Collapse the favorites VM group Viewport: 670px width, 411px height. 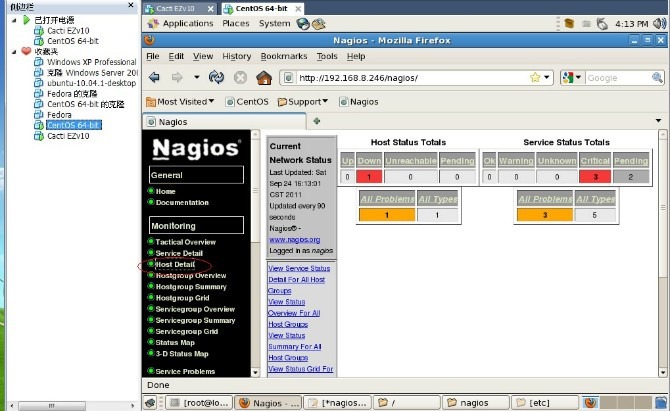point(14,52)
